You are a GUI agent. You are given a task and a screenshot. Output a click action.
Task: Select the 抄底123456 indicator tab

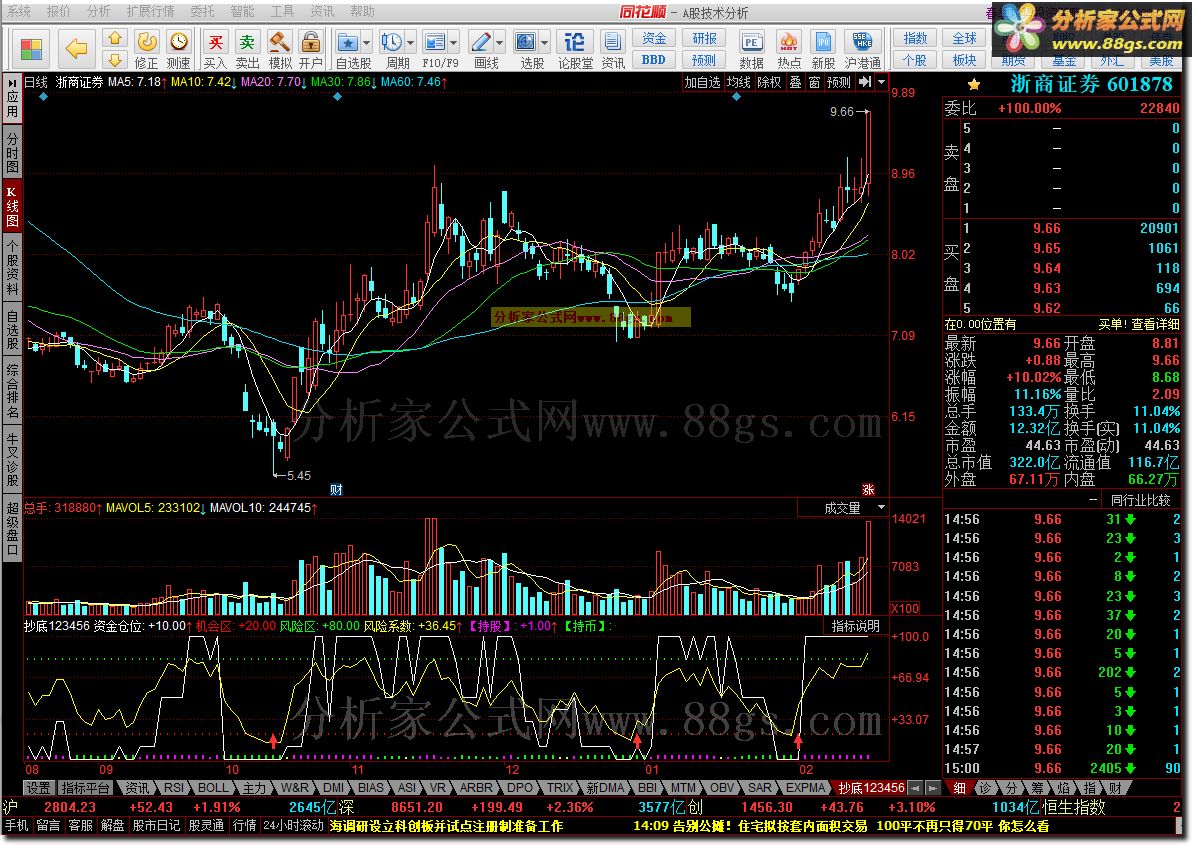click(x=871, y=787)
